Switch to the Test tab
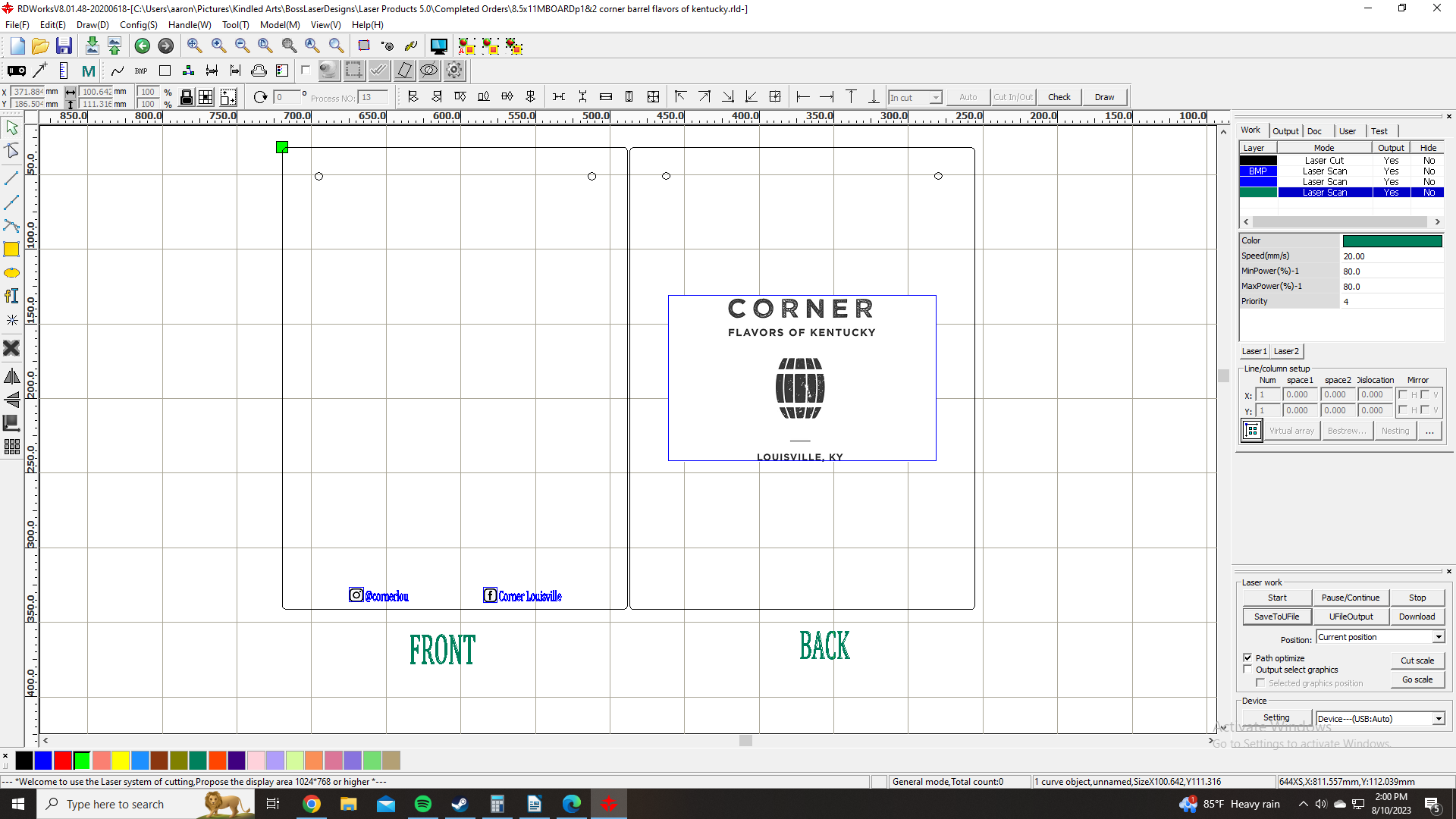This screenshot has height=819, width=1456. (1379, 131)
